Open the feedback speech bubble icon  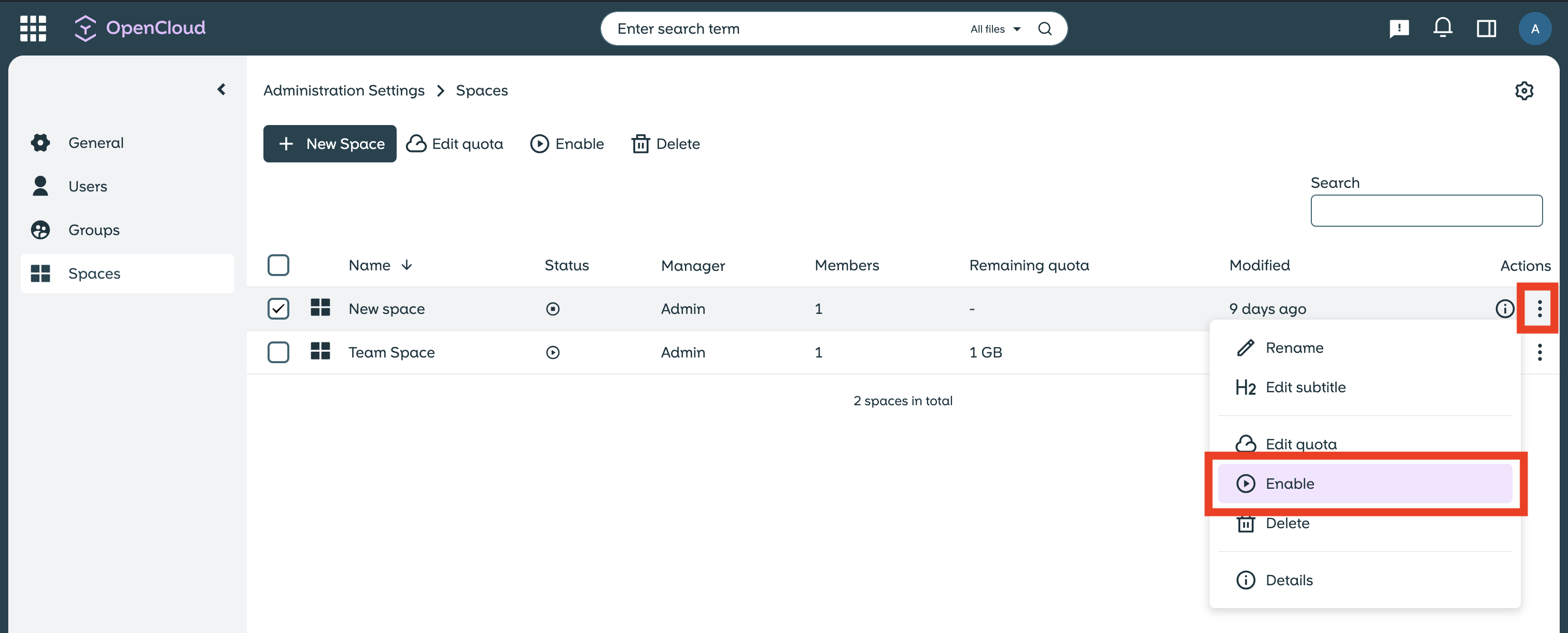[x=1399, y=28]
